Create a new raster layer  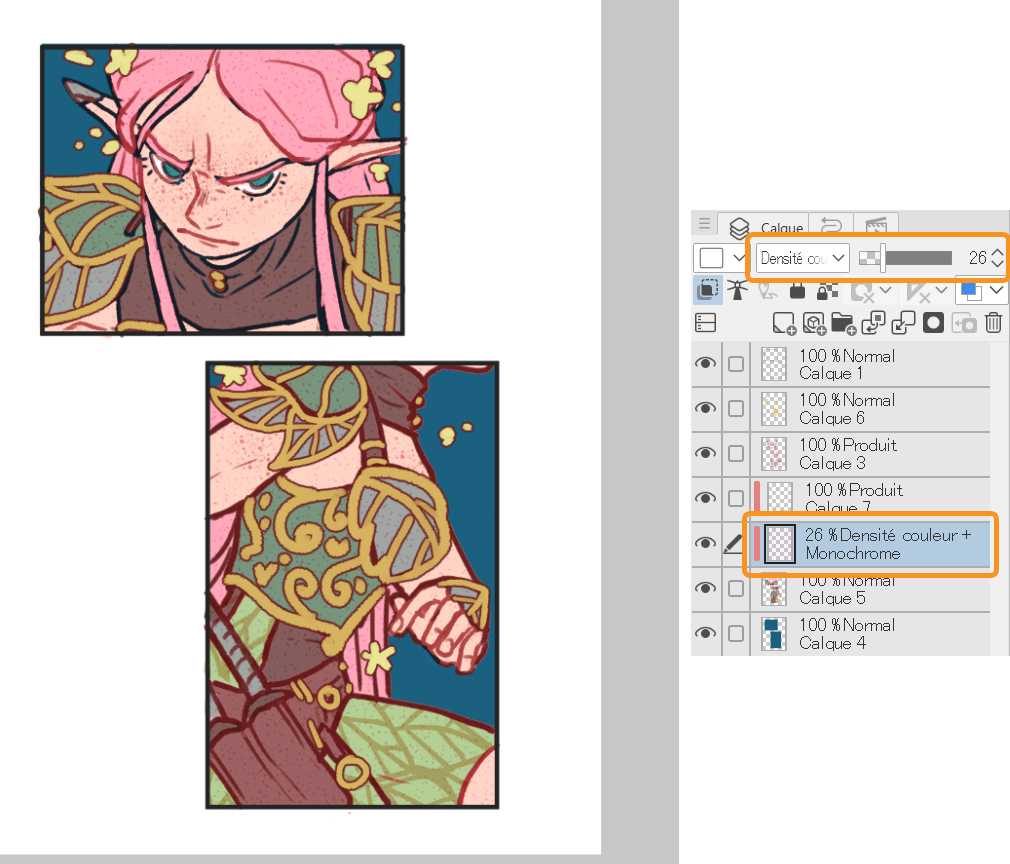click(x=784, y=323)
